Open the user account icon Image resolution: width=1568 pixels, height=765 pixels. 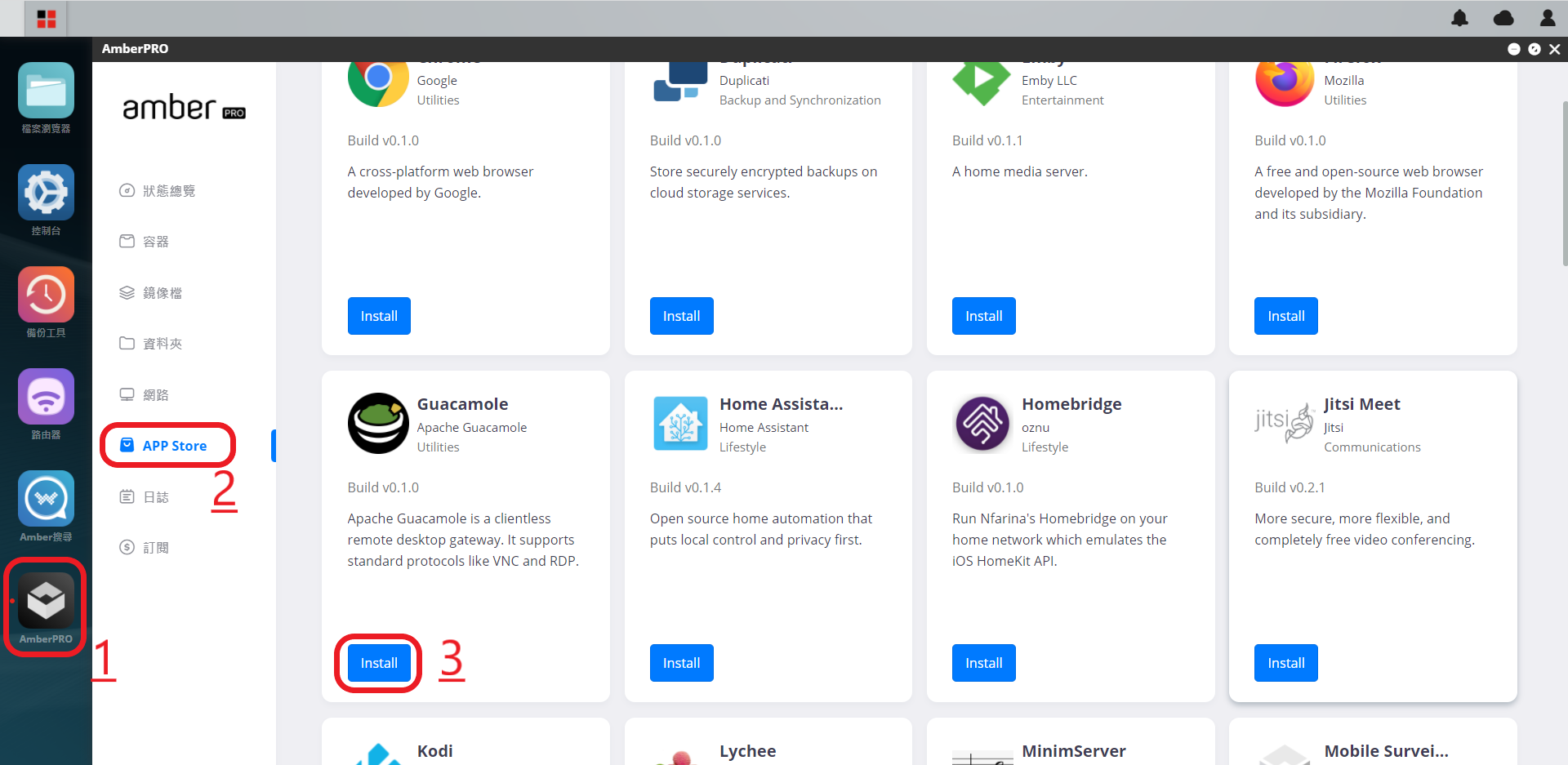(x=1548, y=18)
